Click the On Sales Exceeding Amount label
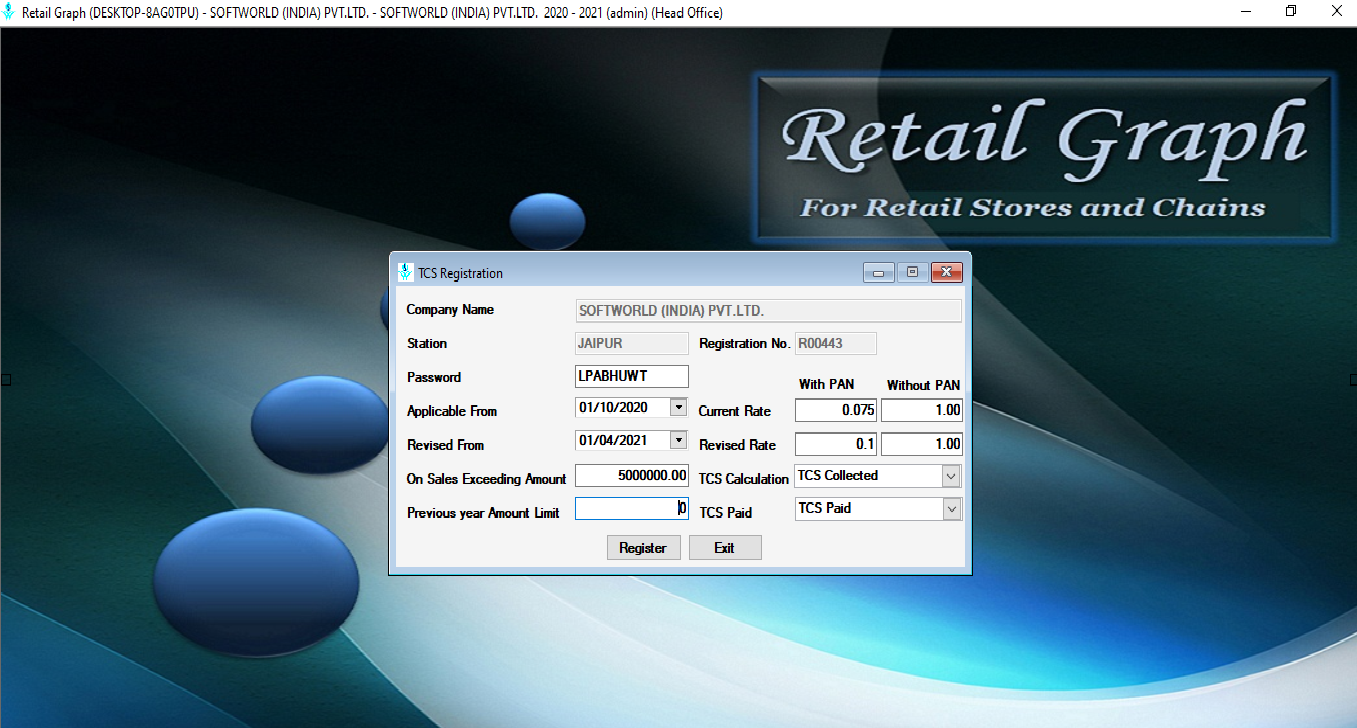 486,479
